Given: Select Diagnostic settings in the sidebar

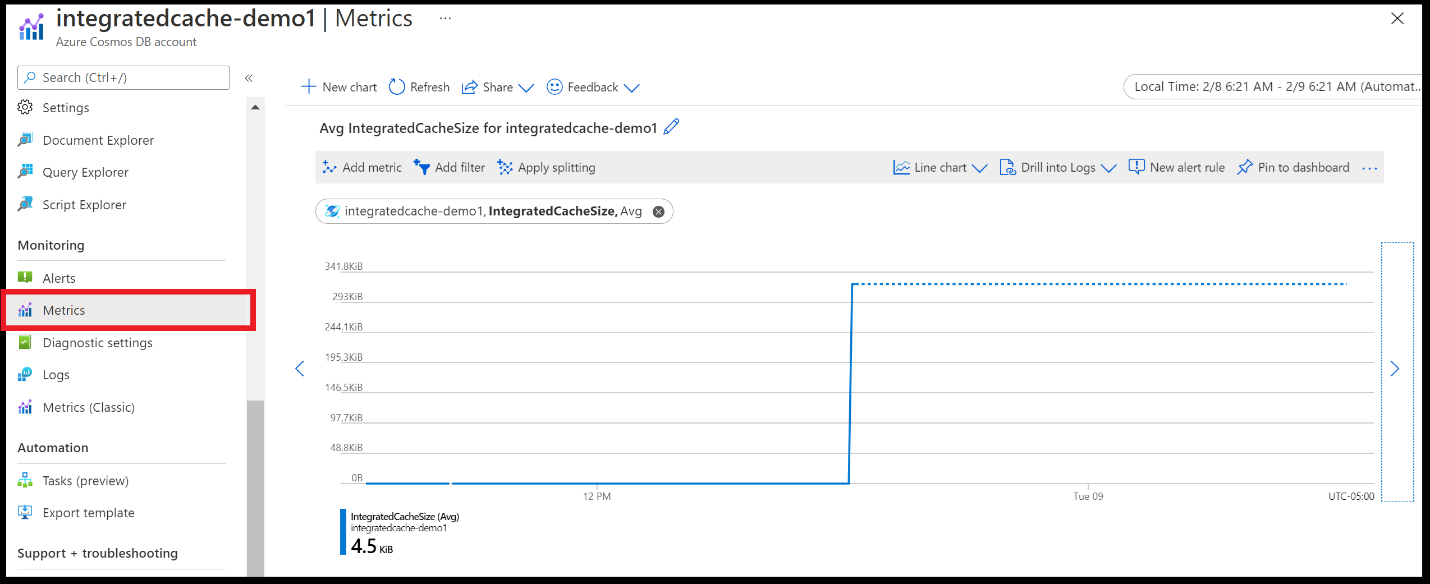Looking at the screenshot, I should [x=97, y=342].
